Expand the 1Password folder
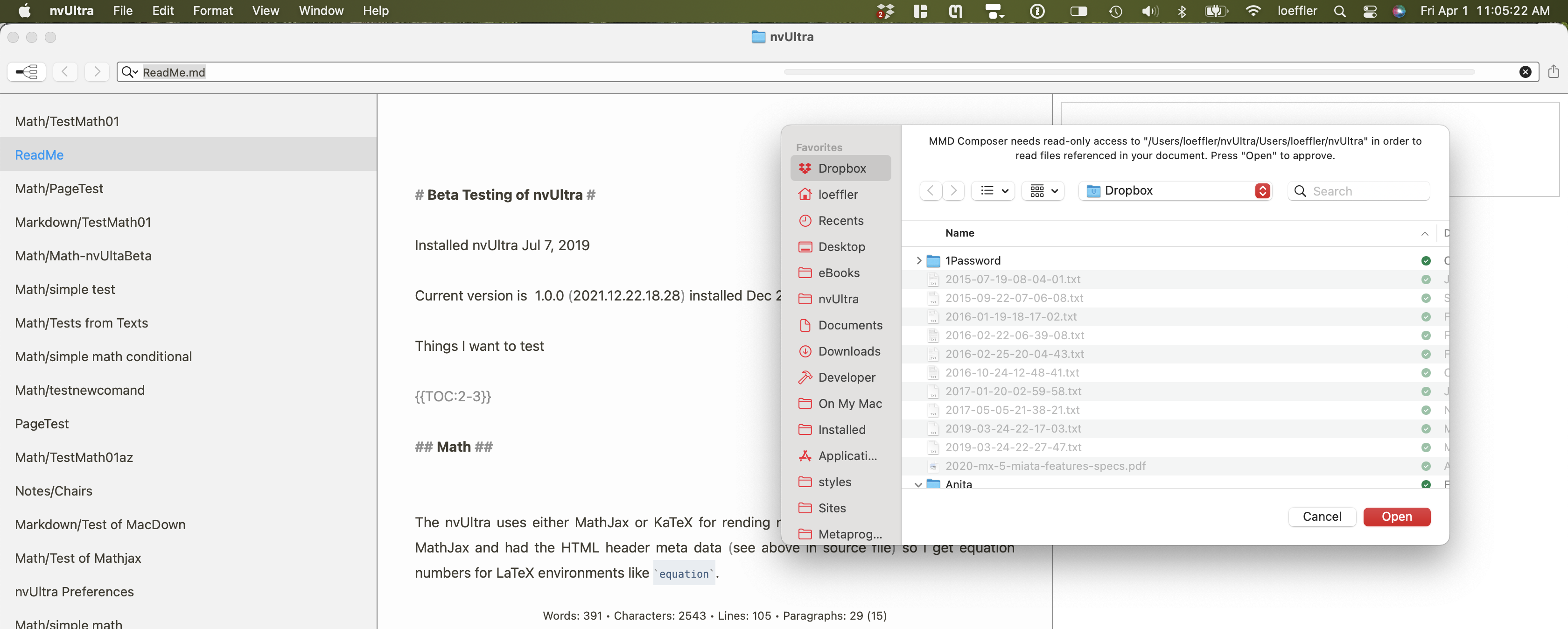This screenshot has width=1568, height=629. coord(918,261)
